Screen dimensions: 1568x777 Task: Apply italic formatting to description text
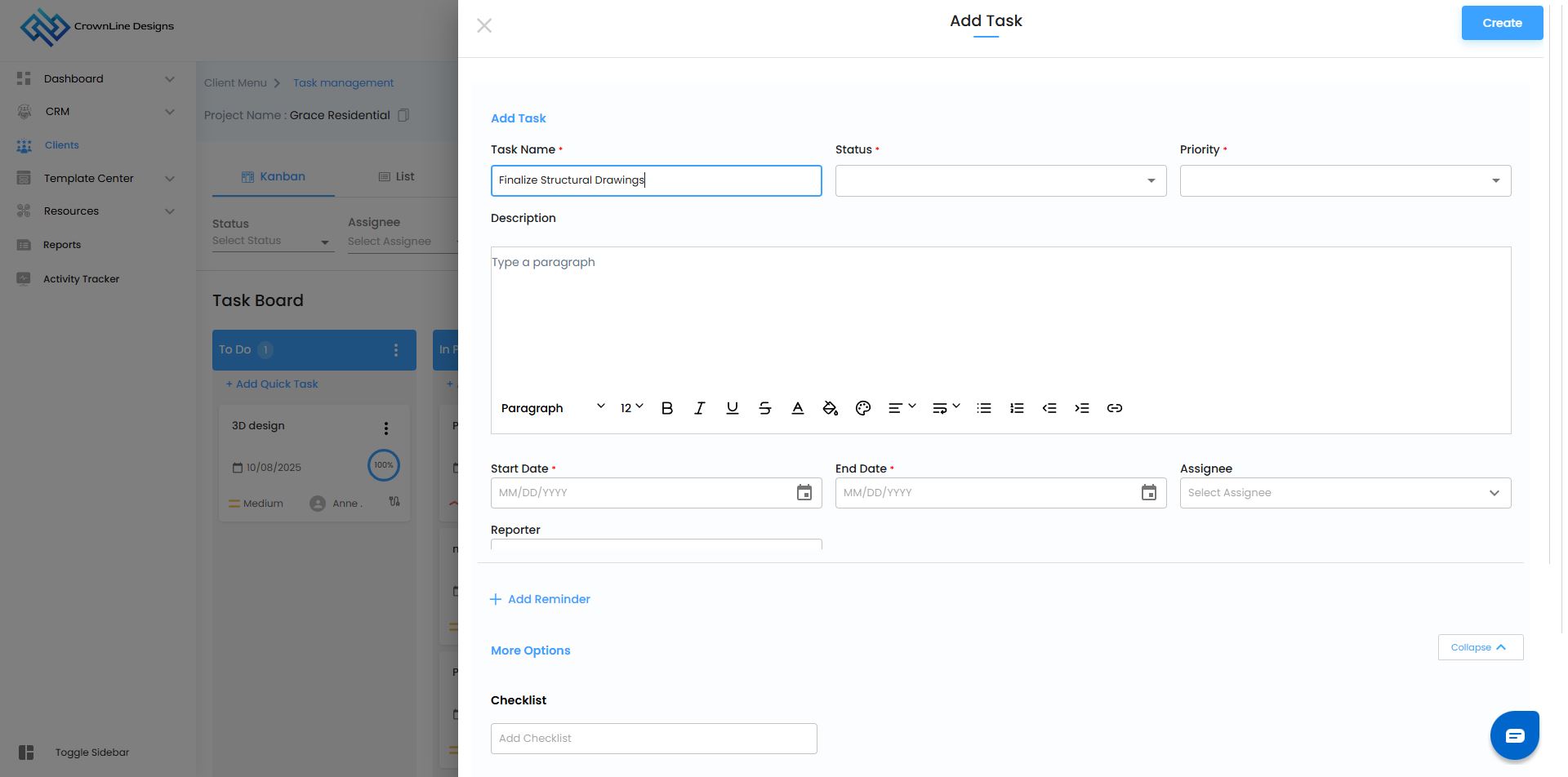coord(699,408)
